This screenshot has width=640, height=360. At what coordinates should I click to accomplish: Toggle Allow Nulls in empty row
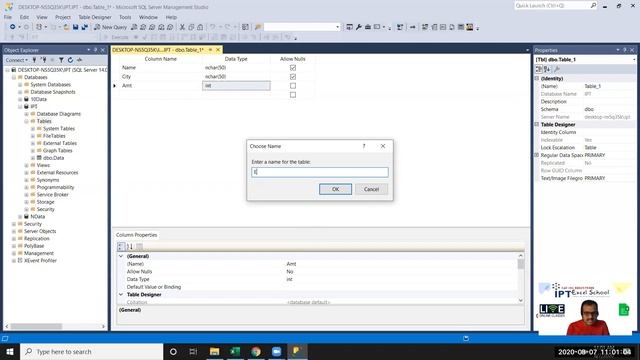293,95
